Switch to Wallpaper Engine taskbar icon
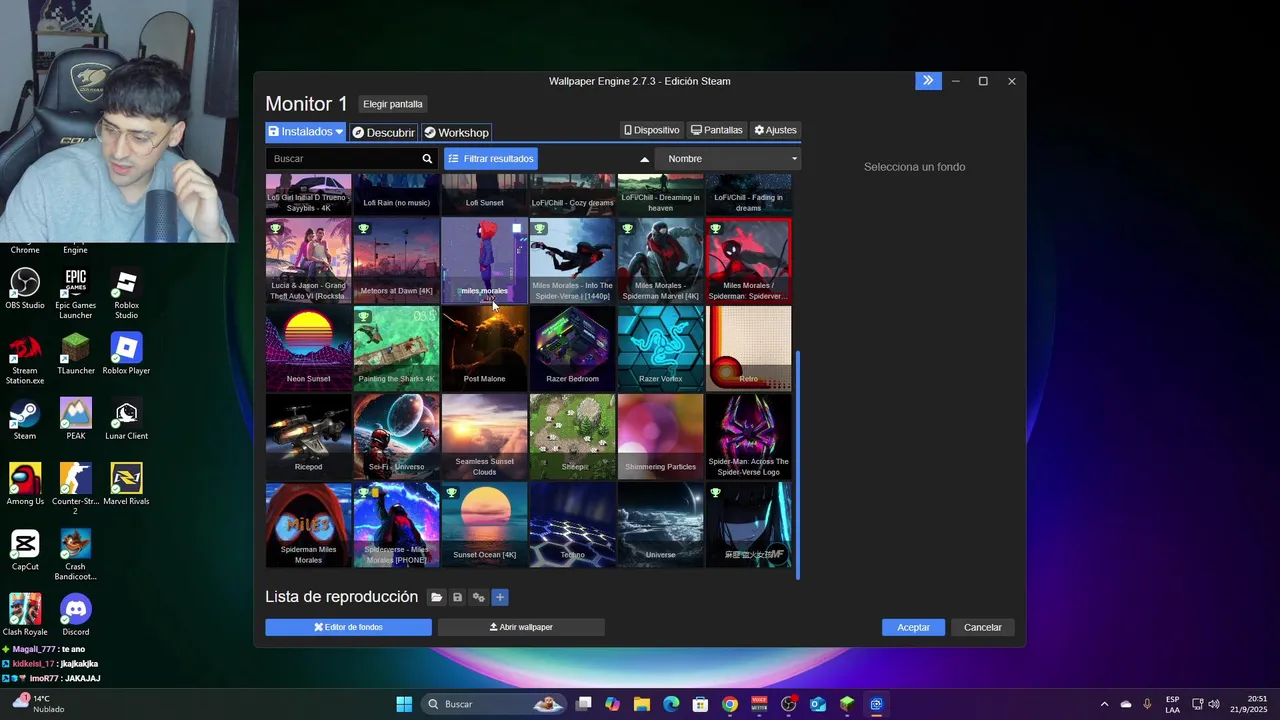 876,704
